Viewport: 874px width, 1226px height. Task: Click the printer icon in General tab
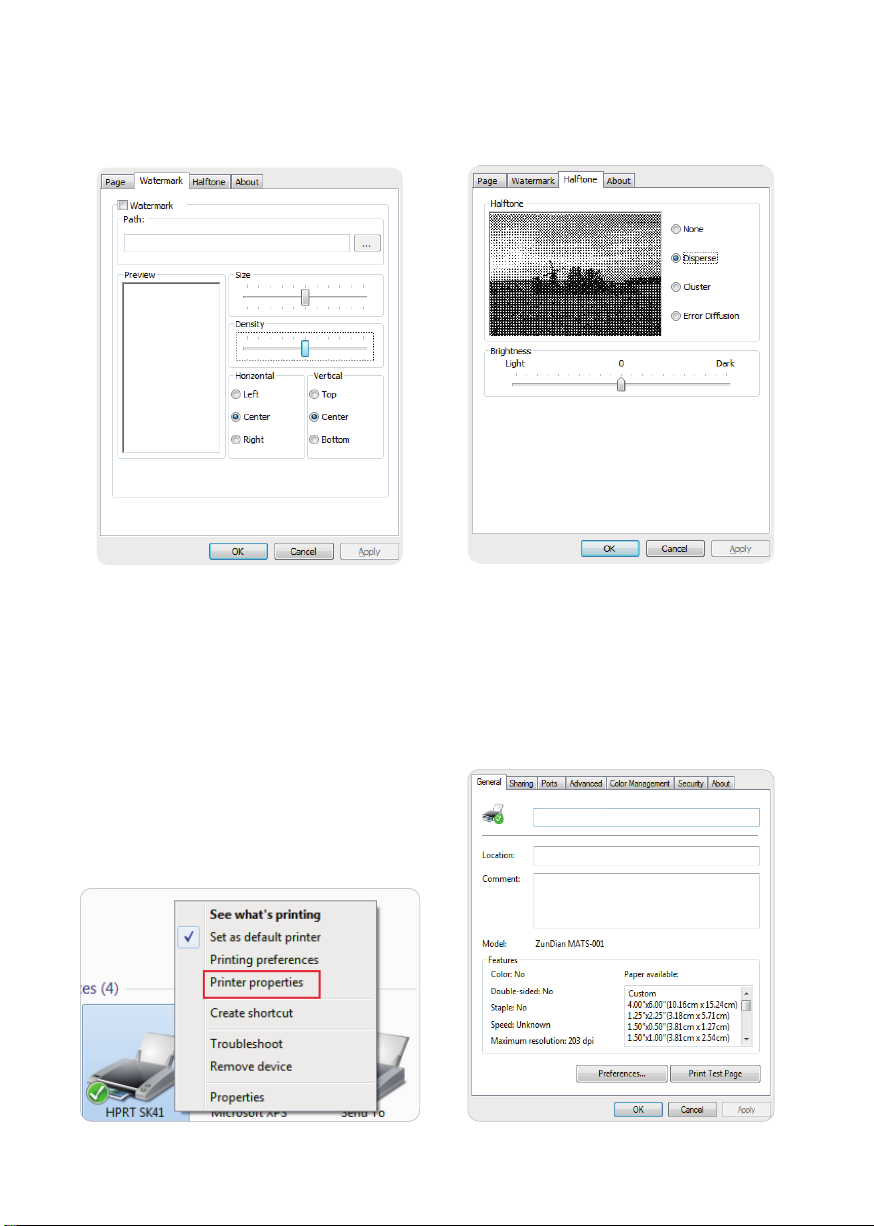coord(494,817)
